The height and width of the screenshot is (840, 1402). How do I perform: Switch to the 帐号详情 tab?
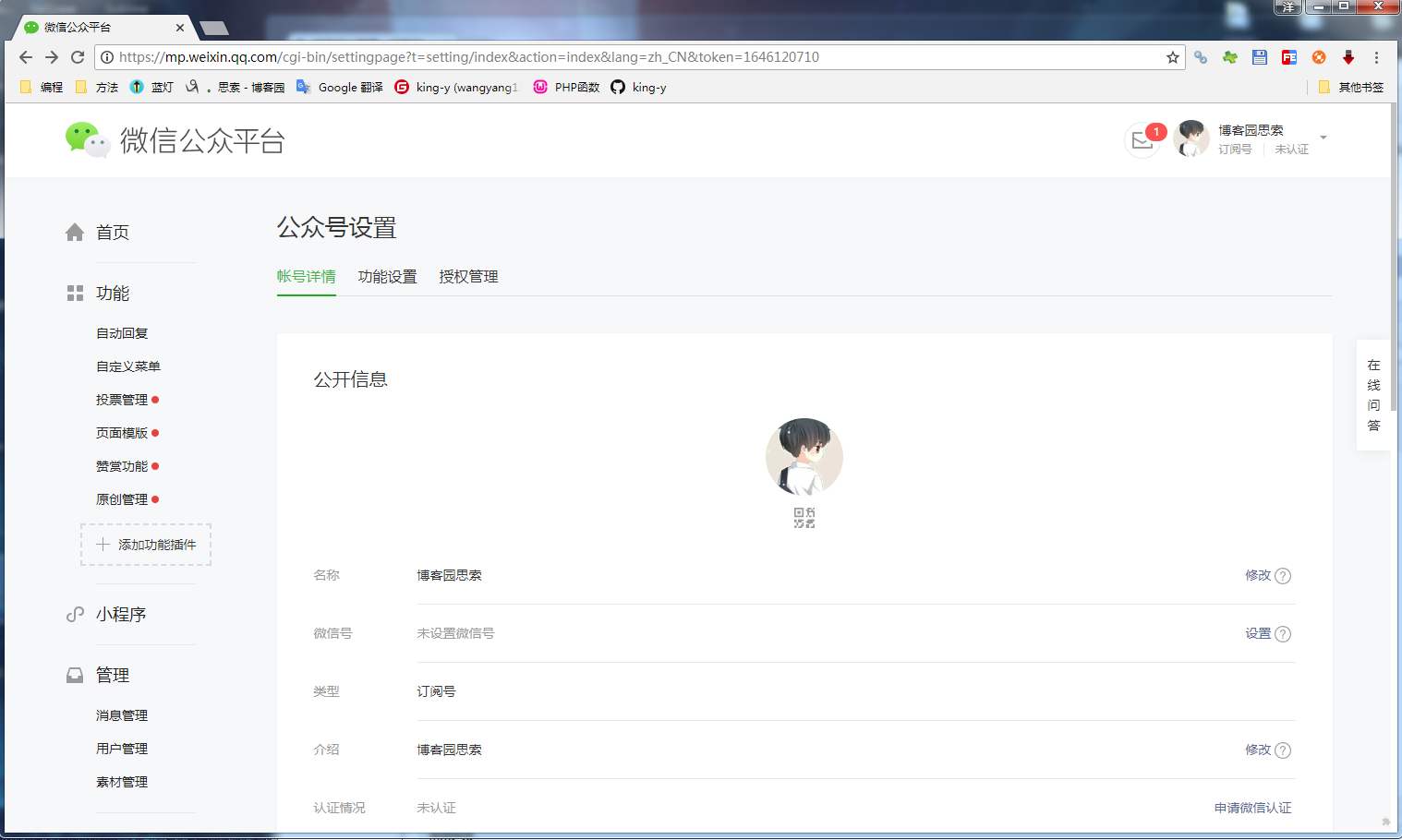(x=307, y=277)
